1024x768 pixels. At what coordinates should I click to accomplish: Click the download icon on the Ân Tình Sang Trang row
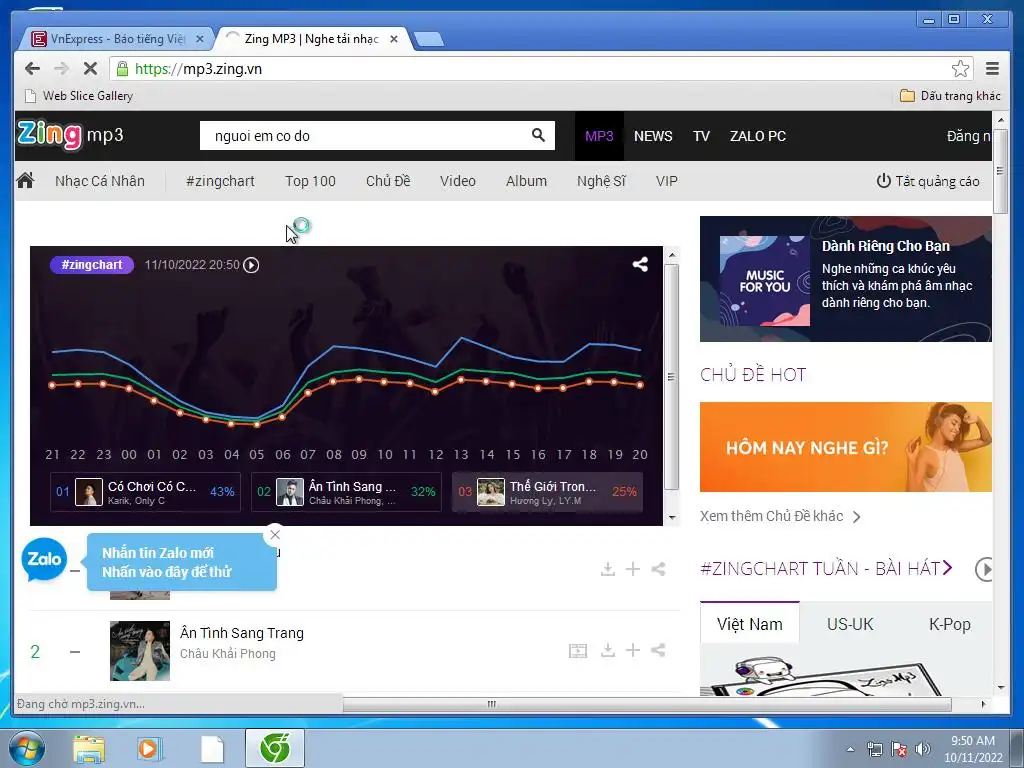point(607,650)
